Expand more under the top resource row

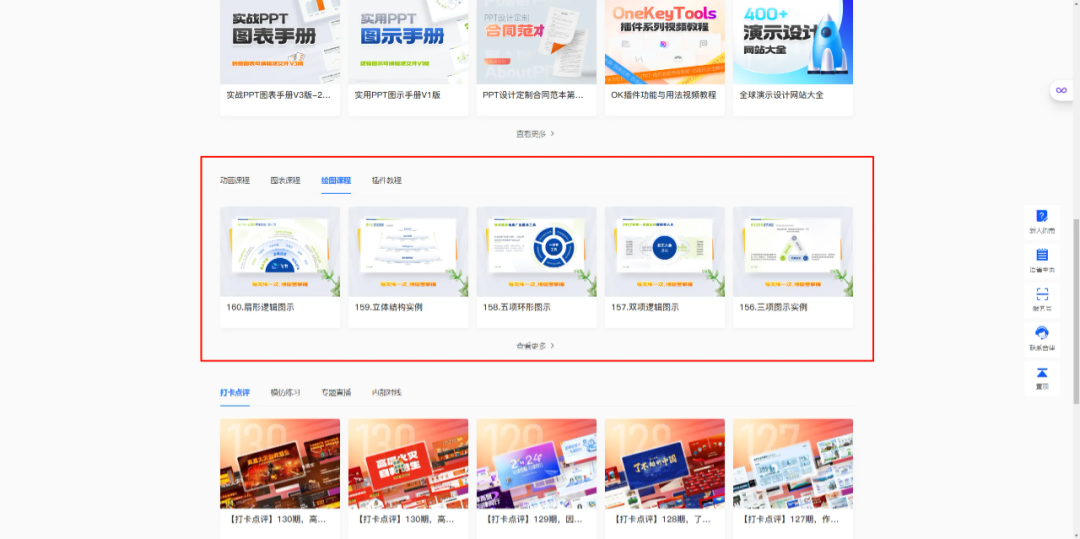[536, 134]
